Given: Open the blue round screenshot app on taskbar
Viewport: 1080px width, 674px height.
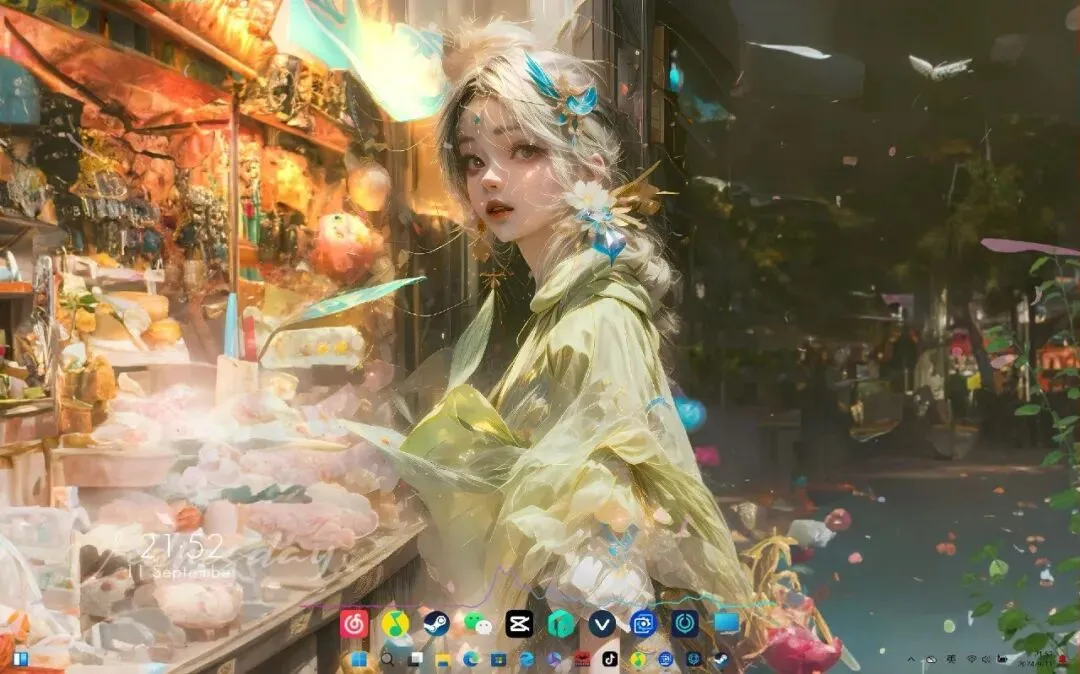Looking at the screenshot, I should pos(665,660).
